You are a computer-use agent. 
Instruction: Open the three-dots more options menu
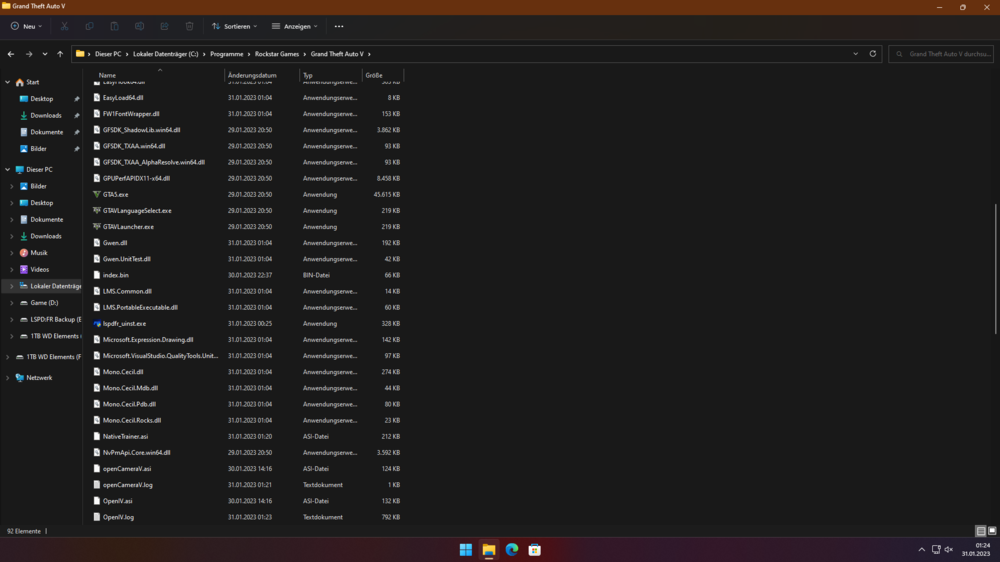point(339,26)
